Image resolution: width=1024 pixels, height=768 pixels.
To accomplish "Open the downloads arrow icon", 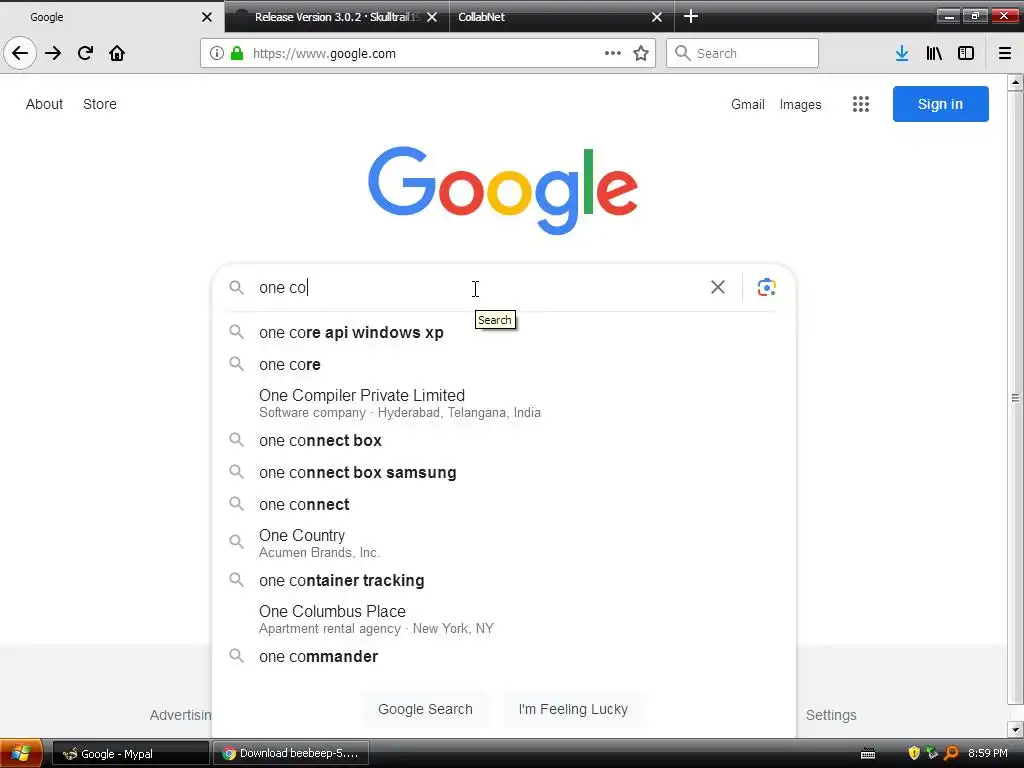I will coord(902,54).
